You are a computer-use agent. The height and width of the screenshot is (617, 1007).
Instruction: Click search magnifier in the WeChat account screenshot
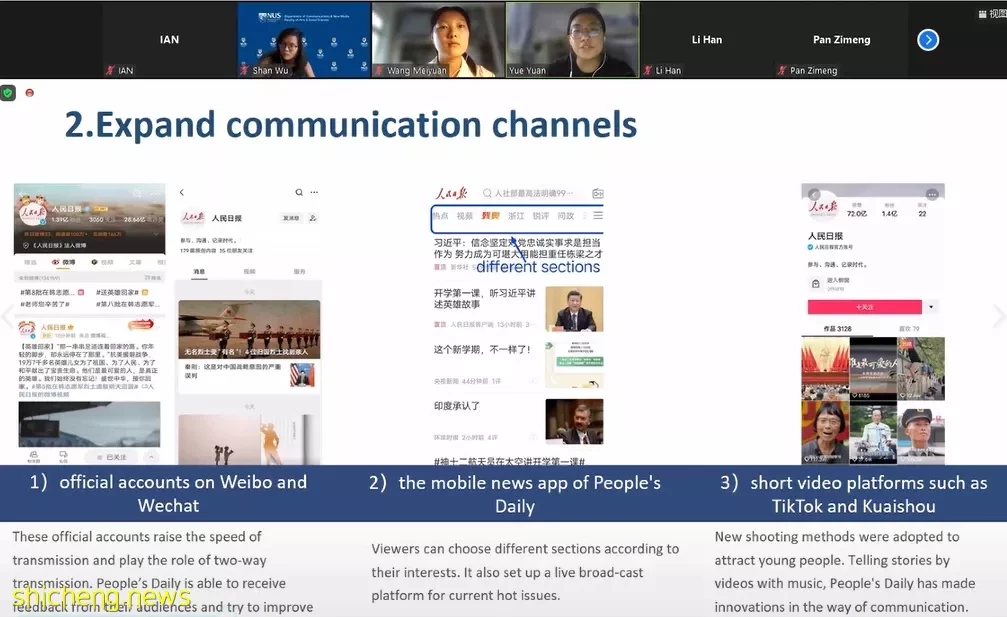[x=299, y=192]
